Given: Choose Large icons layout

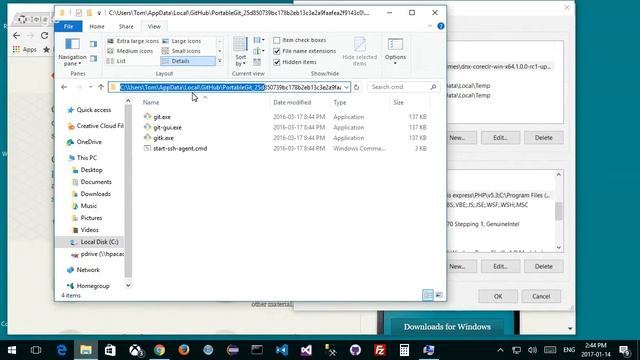Looking at the screenshot, I should [x=182, y=41].
